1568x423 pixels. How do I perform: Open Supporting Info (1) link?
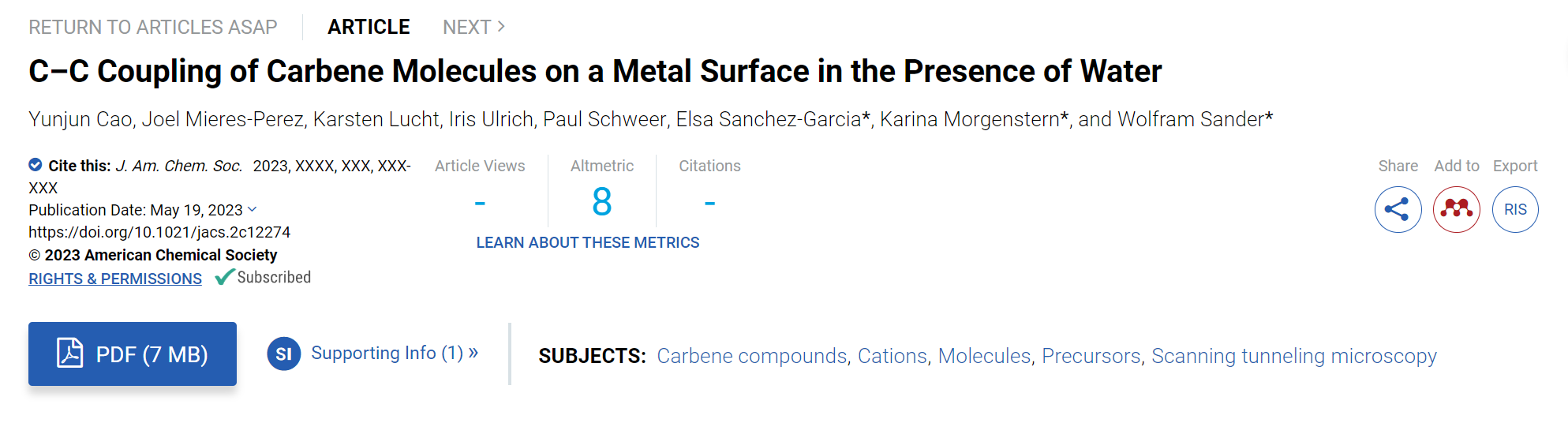point(395,353)
